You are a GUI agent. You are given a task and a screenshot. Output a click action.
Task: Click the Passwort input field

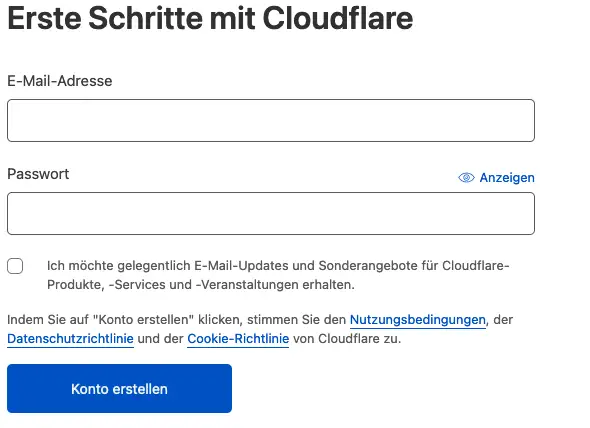pyautogui.click(x=271, y=213)
